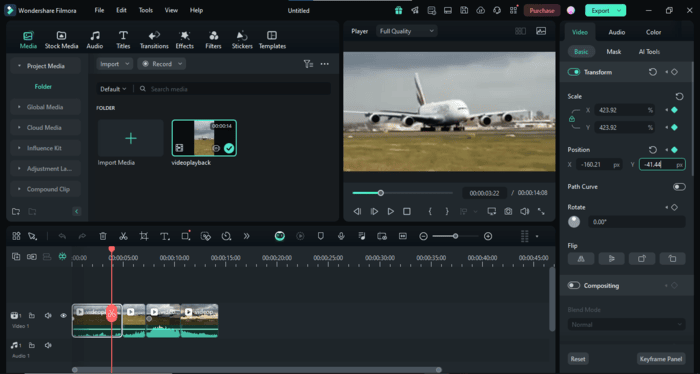
Task: Click the player fullscreen icon
Action: pos(541,211)
